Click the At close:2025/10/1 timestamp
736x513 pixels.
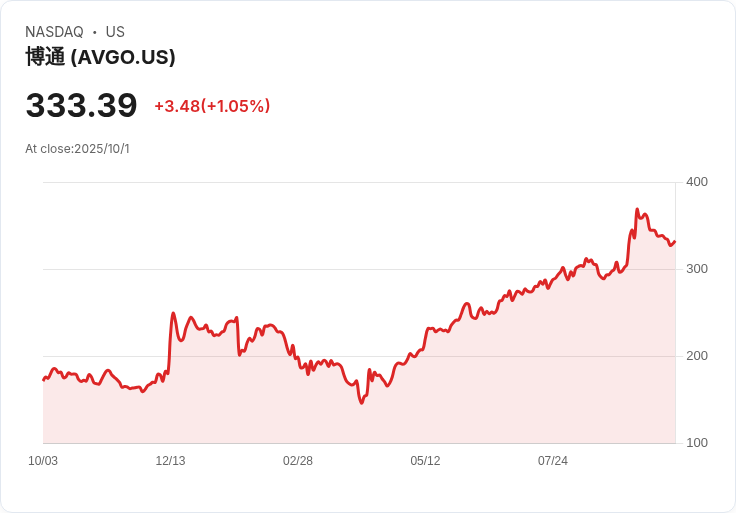77,149
